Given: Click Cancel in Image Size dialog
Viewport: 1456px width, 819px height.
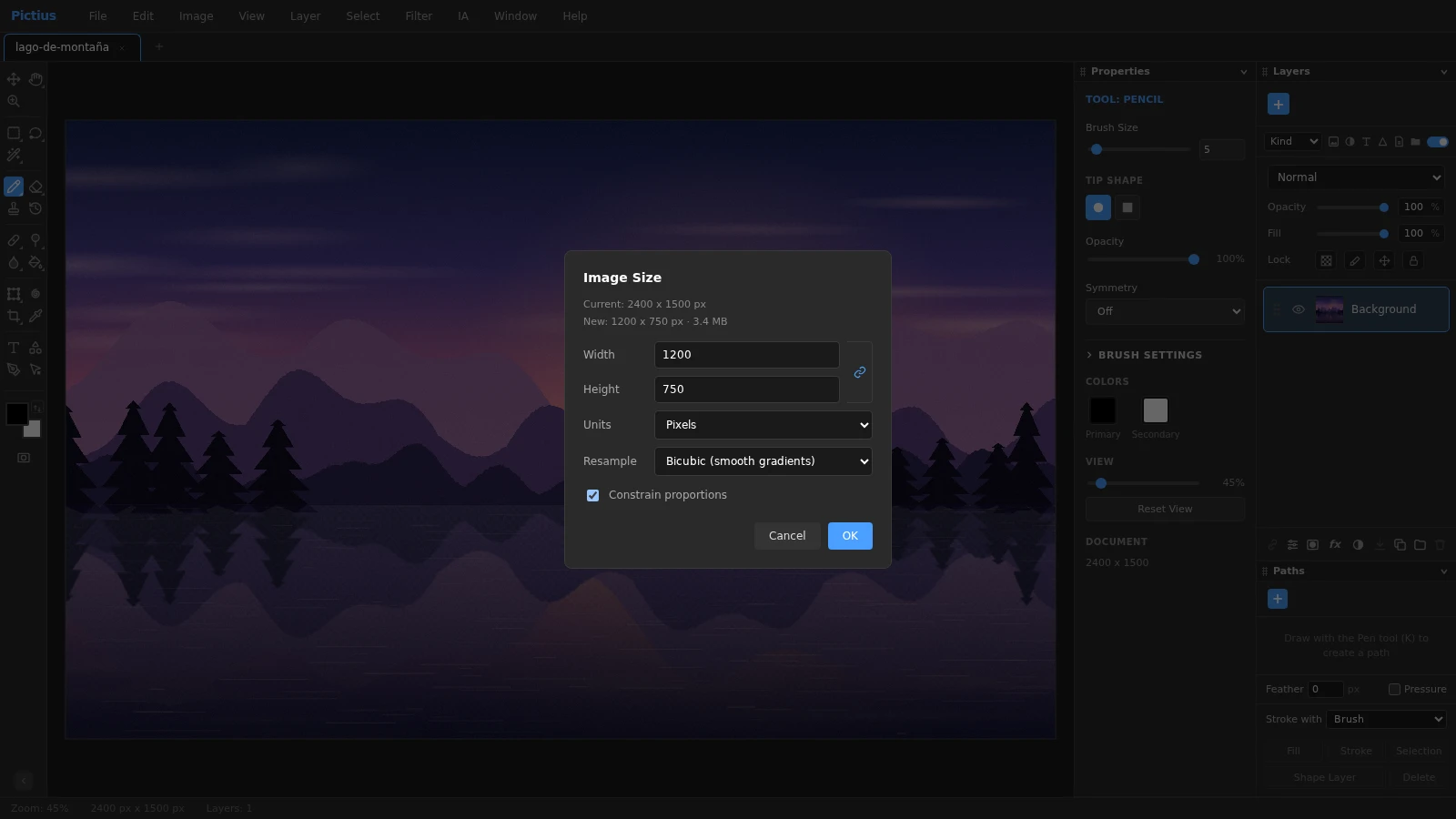Looking at the screenshot, I should pos(787,536).
